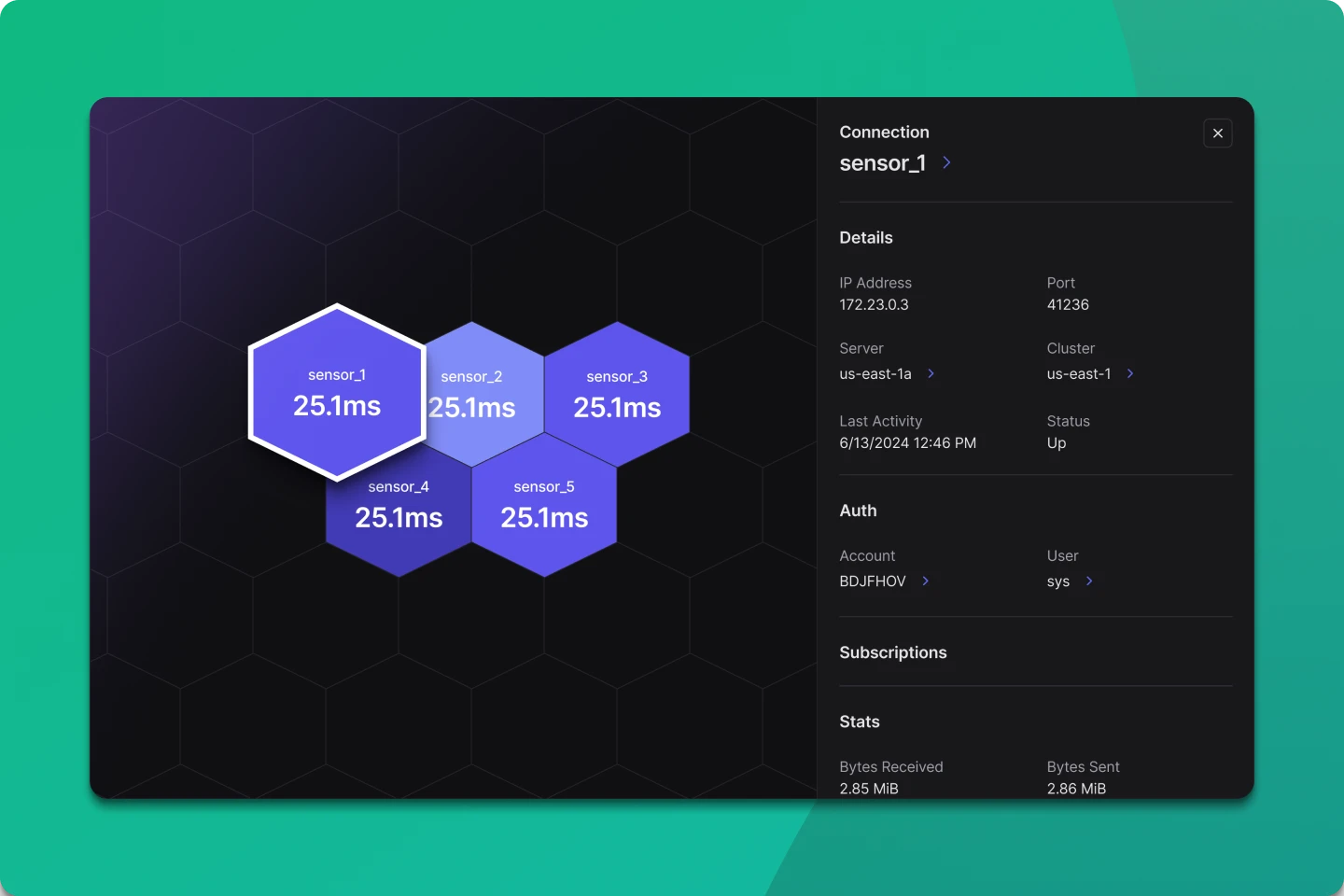Expand the Subscriptions section
The image size is (1344, 896).
tap(893, 652)
